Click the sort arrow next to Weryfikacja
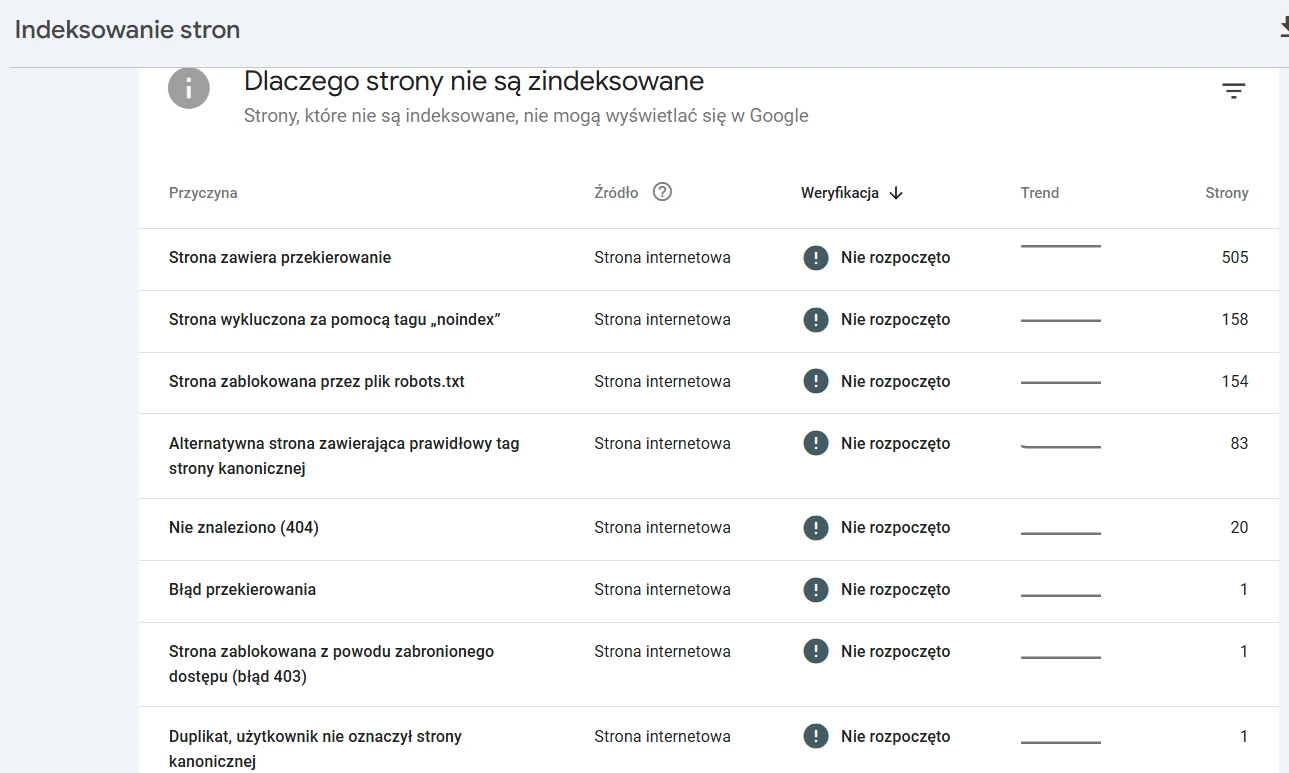Screen dimensions: 1289x773 tap(897, 192)
